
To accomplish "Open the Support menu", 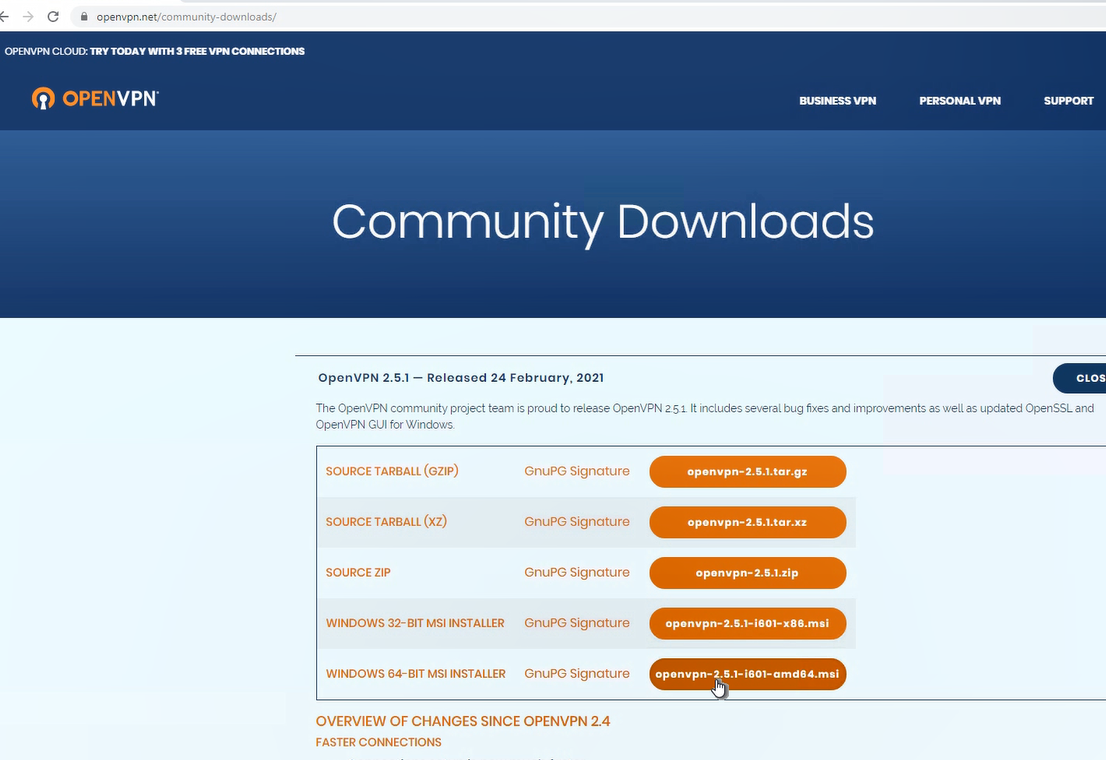I will [1069, 101].
